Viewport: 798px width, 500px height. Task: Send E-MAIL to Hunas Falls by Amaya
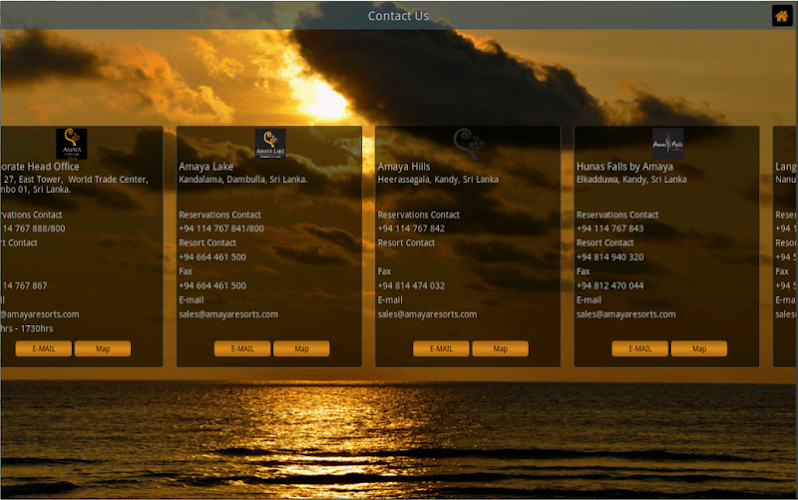click(640, 349)
